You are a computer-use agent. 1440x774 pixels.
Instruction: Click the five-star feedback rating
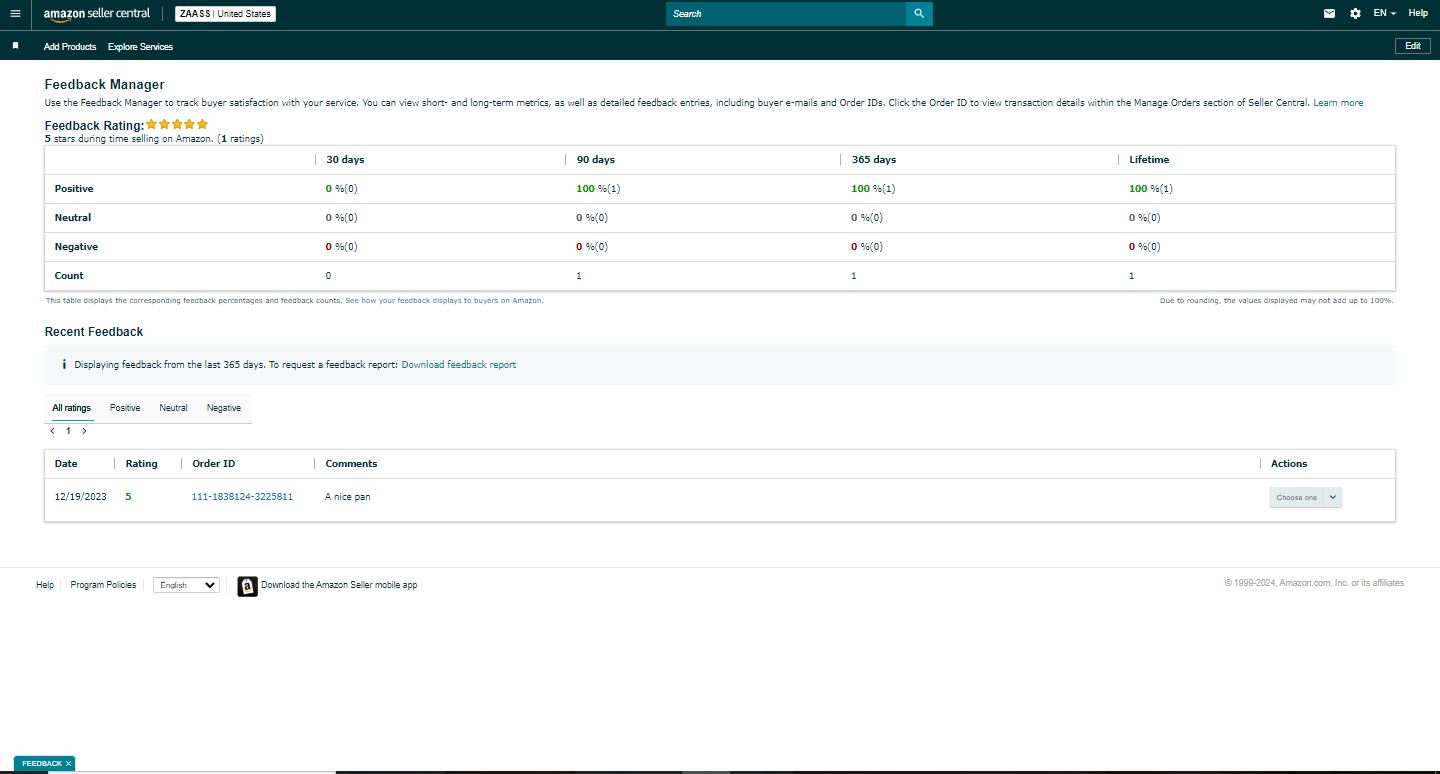click(177, 125)
